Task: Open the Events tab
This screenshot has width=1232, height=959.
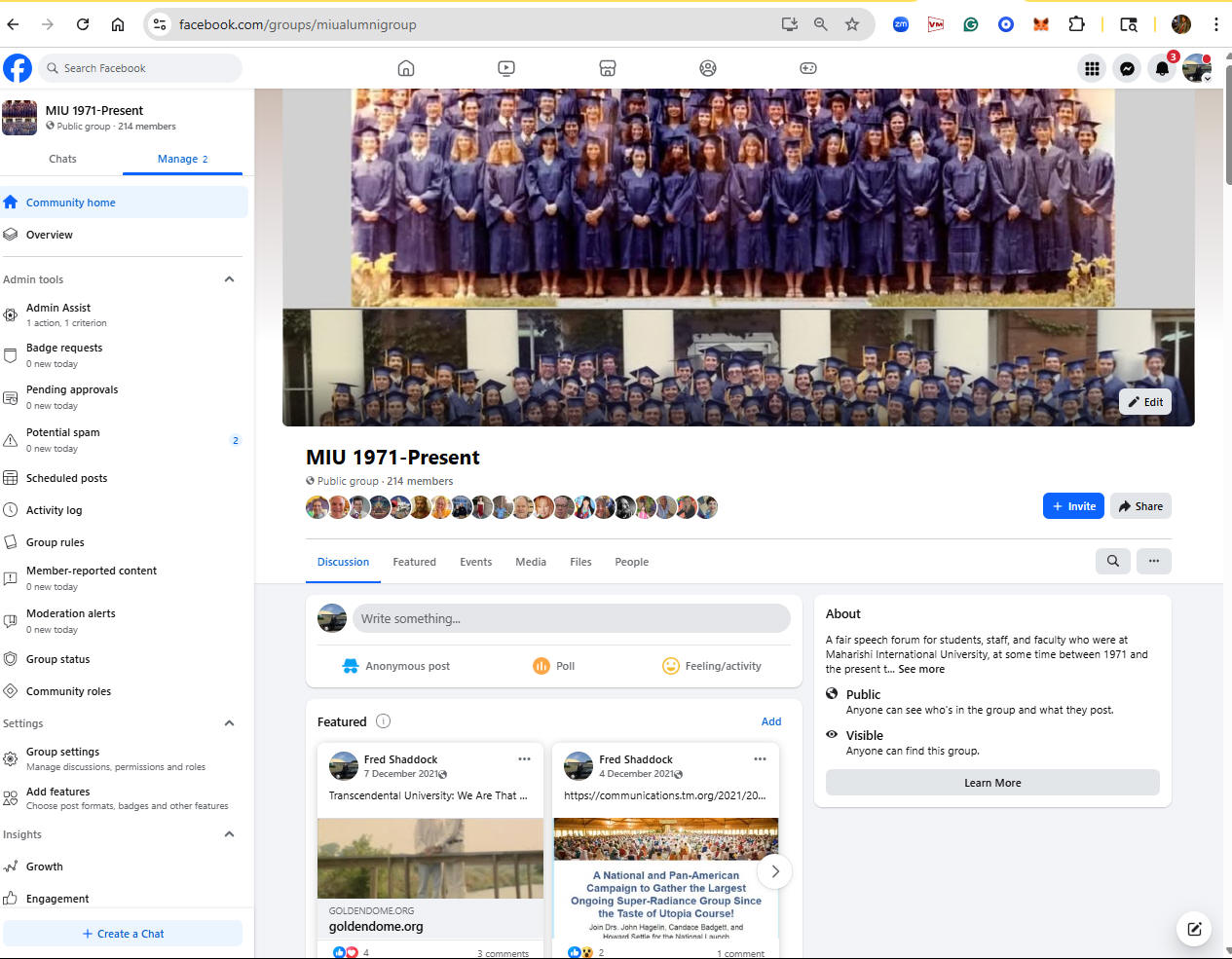Action: coord(475,562)
